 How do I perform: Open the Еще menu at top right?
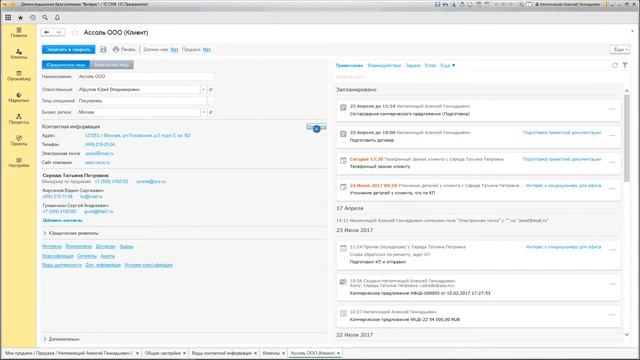620,49
